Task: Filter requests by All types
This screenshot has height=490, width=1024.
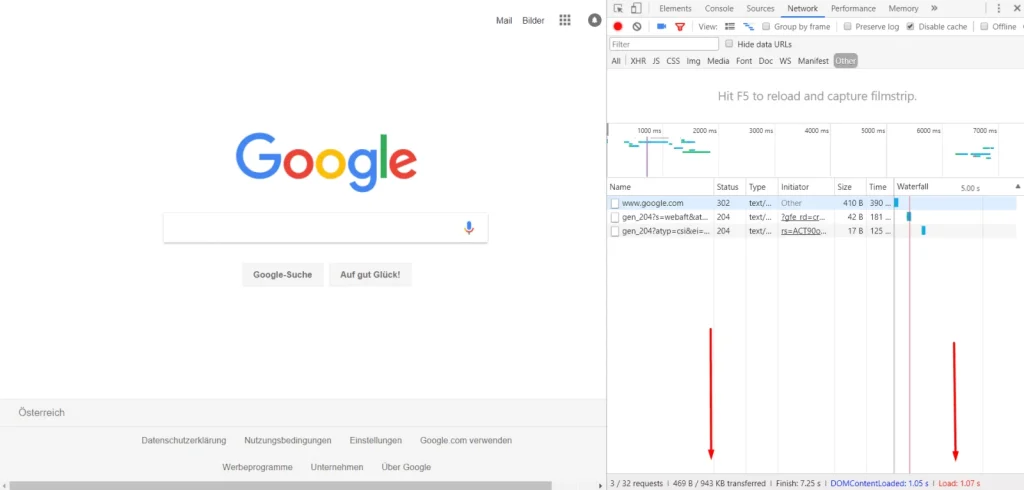Action: 616,61
